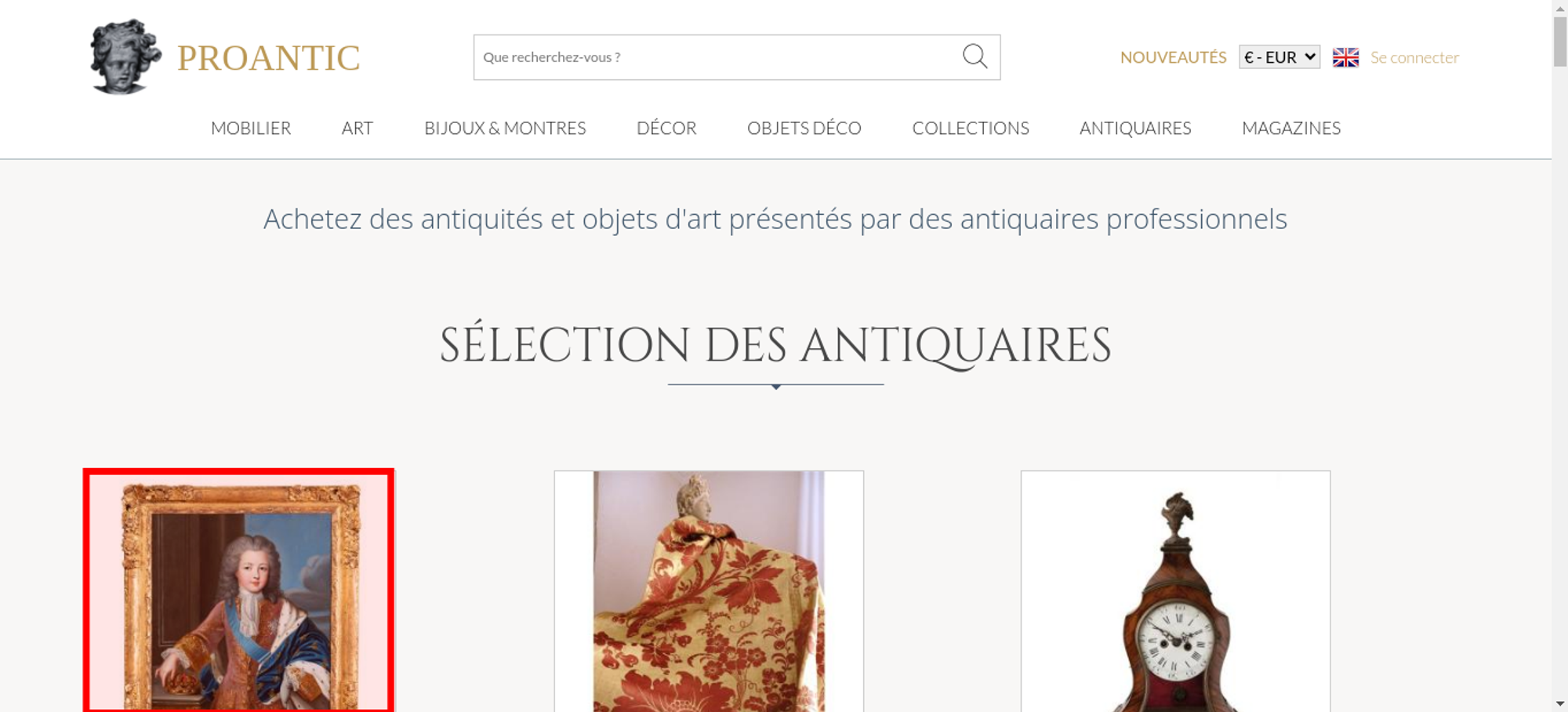Viewport: 1568px width, 712px height.
Task: Focus the 'Que recherchez-vous ?' search field
Action: pyautogui.click(x=717, y=57)
